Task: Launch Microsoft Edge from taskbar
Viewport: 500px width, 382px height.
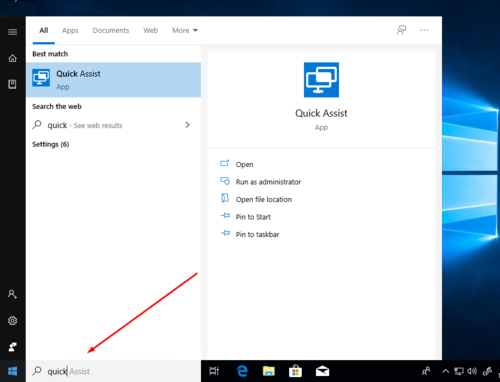Action: point(242,371)
